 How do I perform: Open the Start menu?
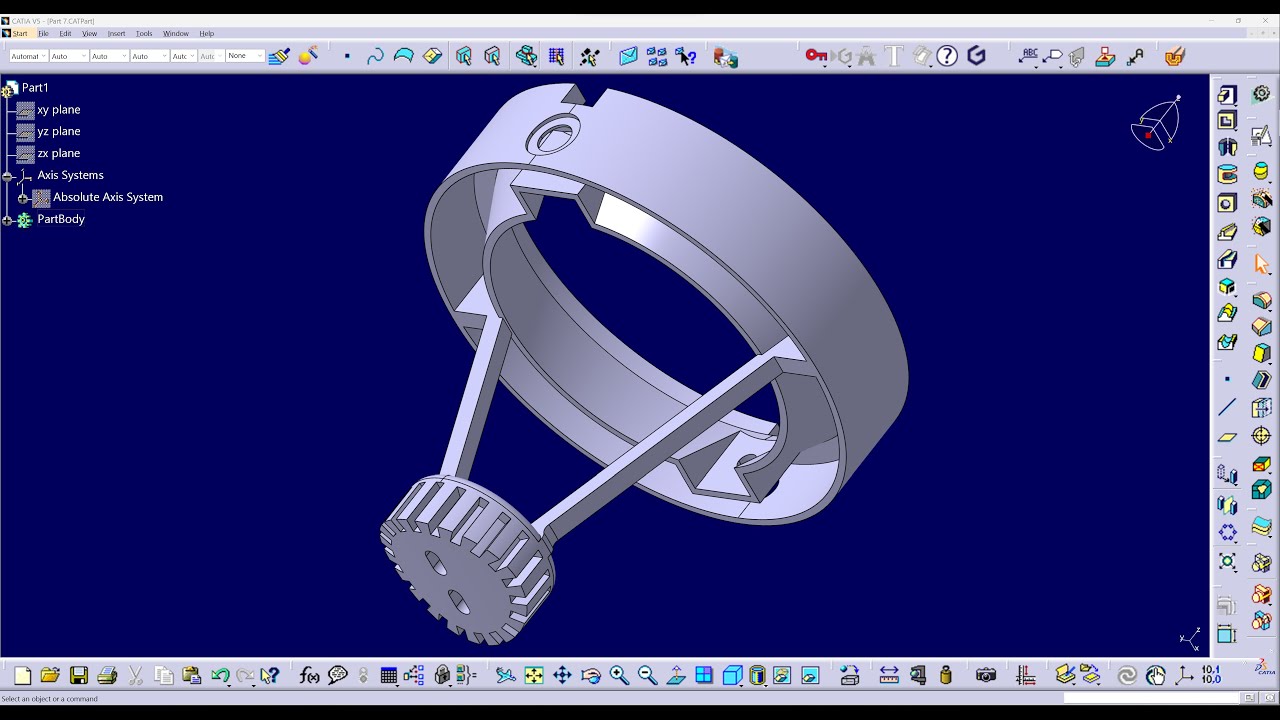(x=20, y=34)
